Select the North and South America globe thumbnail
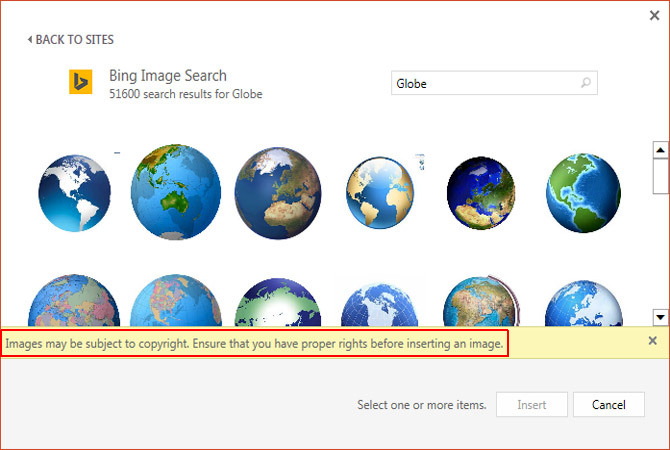The image size is (670, 450). pyautogui.click(x=74, y=193)
